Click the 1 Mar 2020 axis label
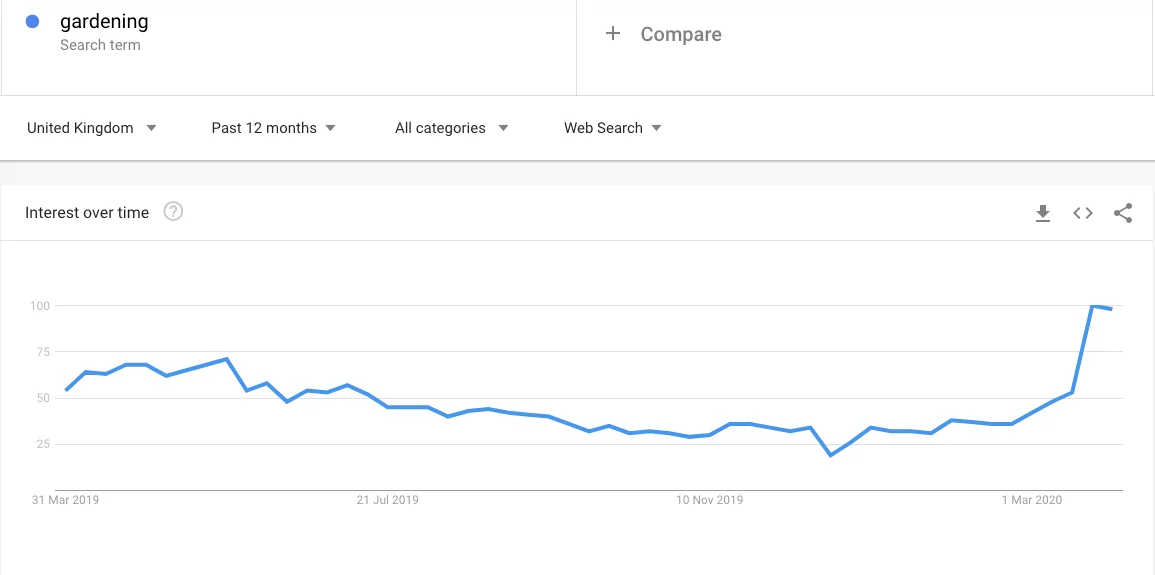The height and width of the screenshot is (575, 1155). (1032, 500)
